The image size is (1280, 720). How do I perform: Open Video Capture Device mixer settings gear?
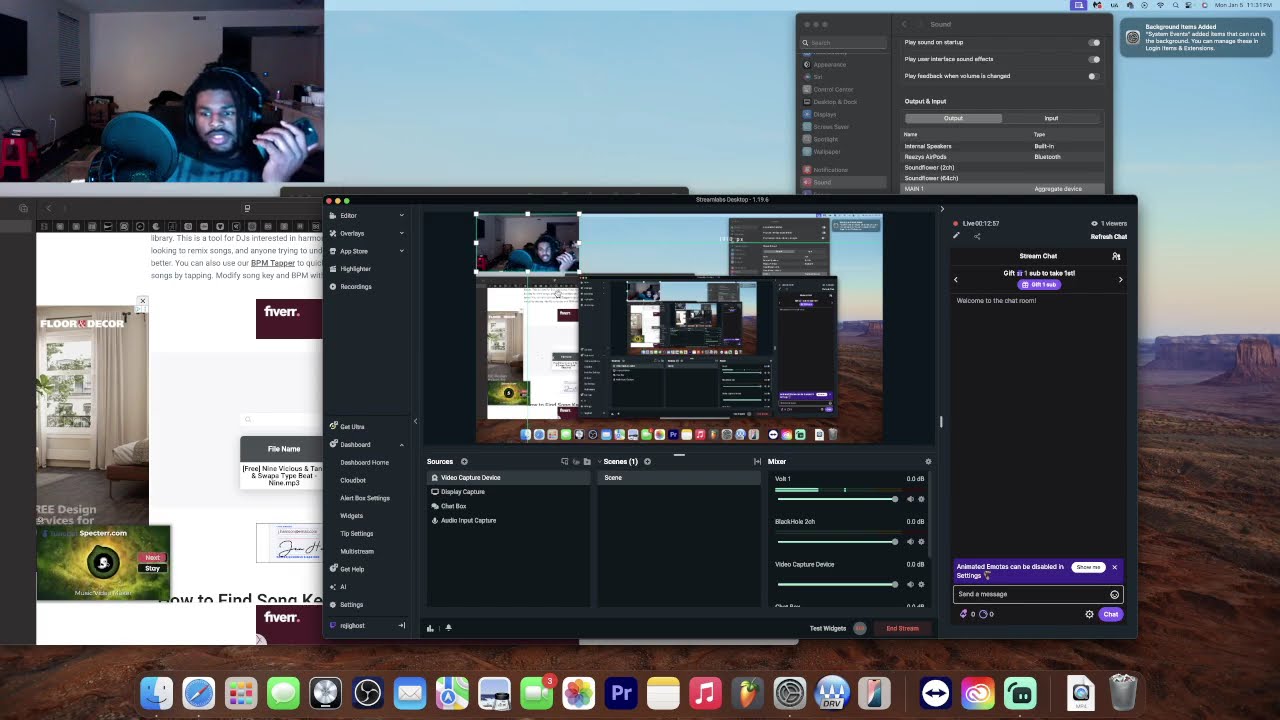click(x=921, y=584)
